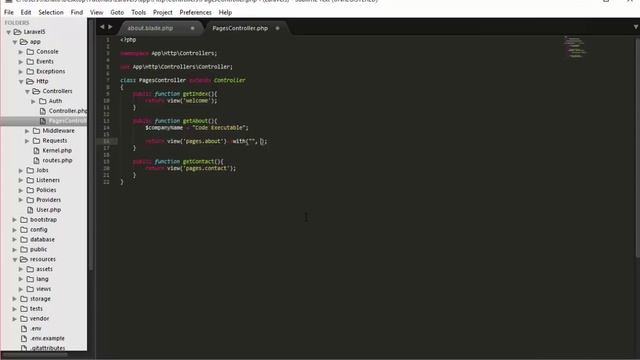Select the highlighted PagesController file in sidebar
The image size is (640, 360).
pos(43,121)
